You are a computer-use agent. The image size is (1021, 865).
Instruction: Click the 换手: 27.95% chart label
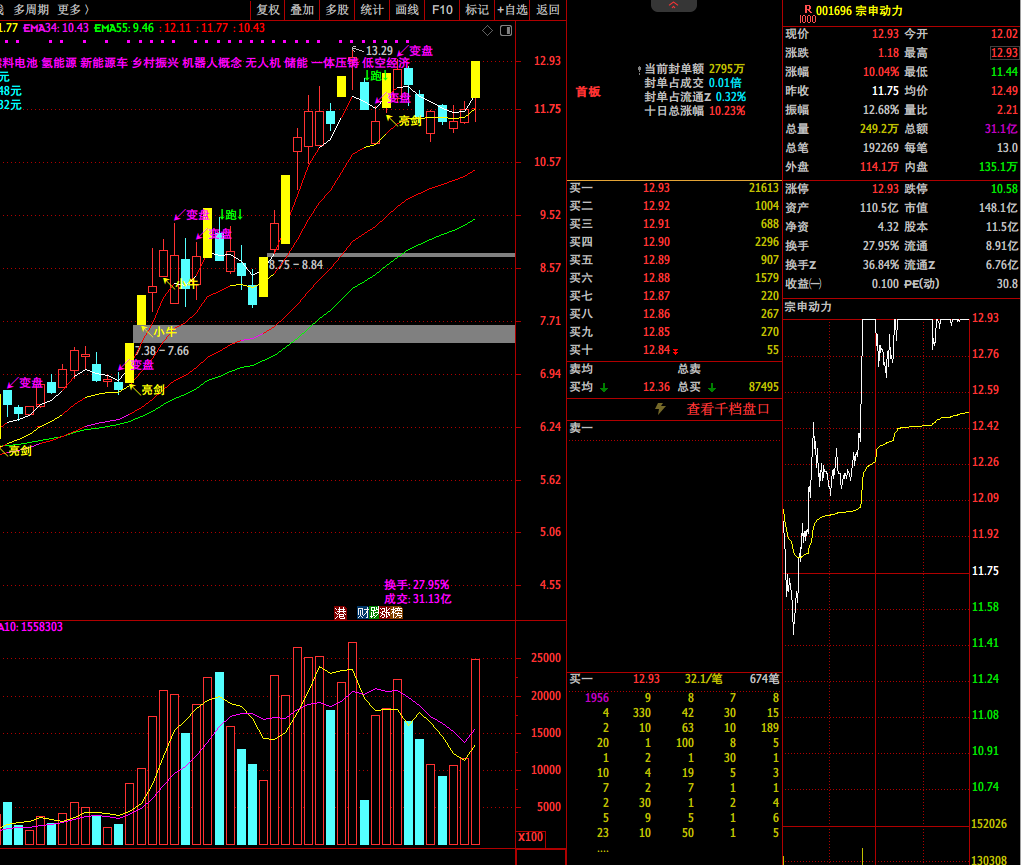(417, 585)
